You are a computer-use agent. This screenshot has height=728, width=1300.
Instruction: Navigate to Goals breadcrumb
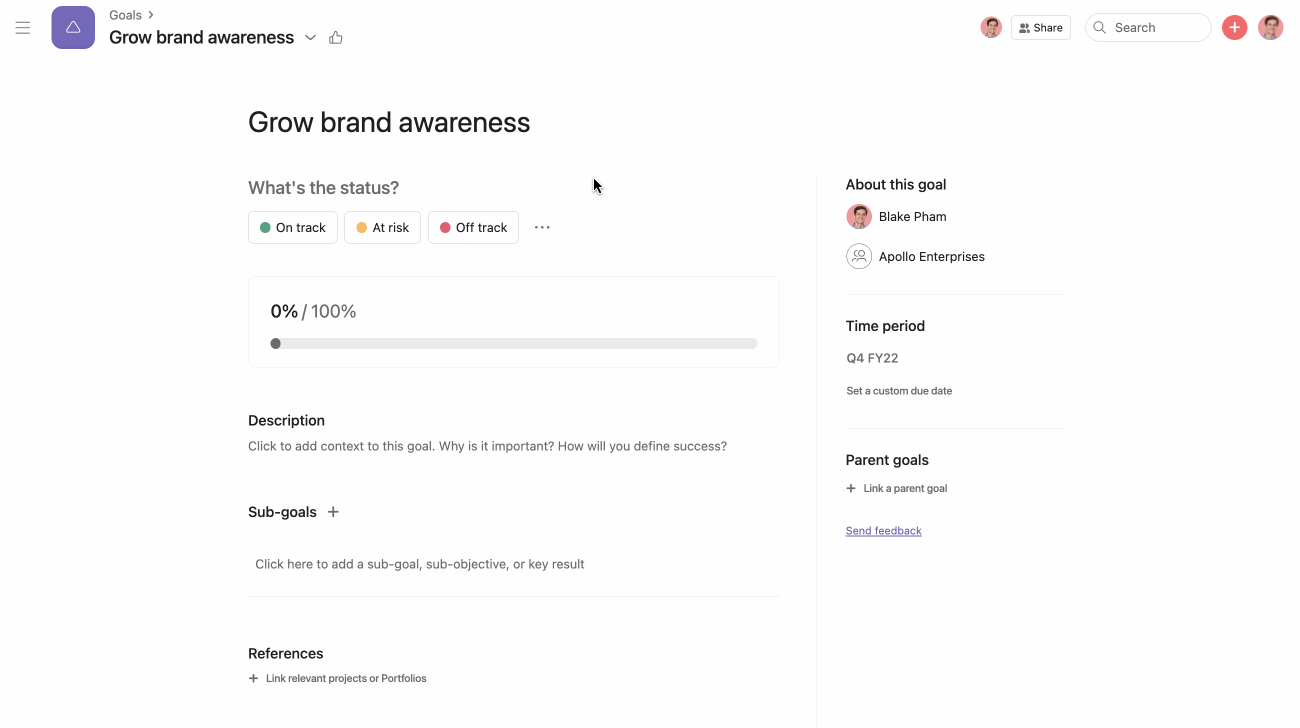coord(126,15)
